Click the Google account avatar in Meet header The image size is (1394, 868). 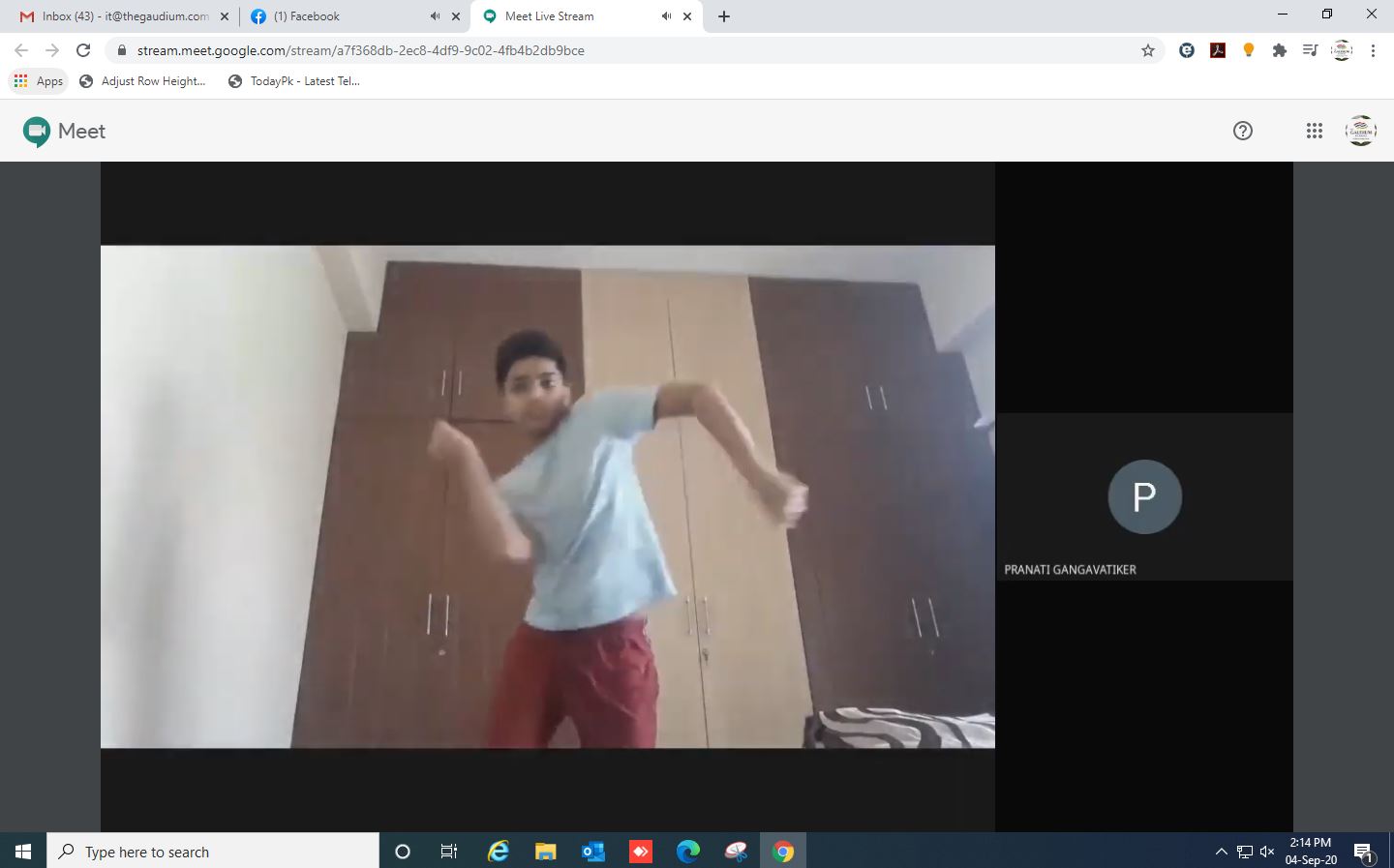pos(1361,131)
